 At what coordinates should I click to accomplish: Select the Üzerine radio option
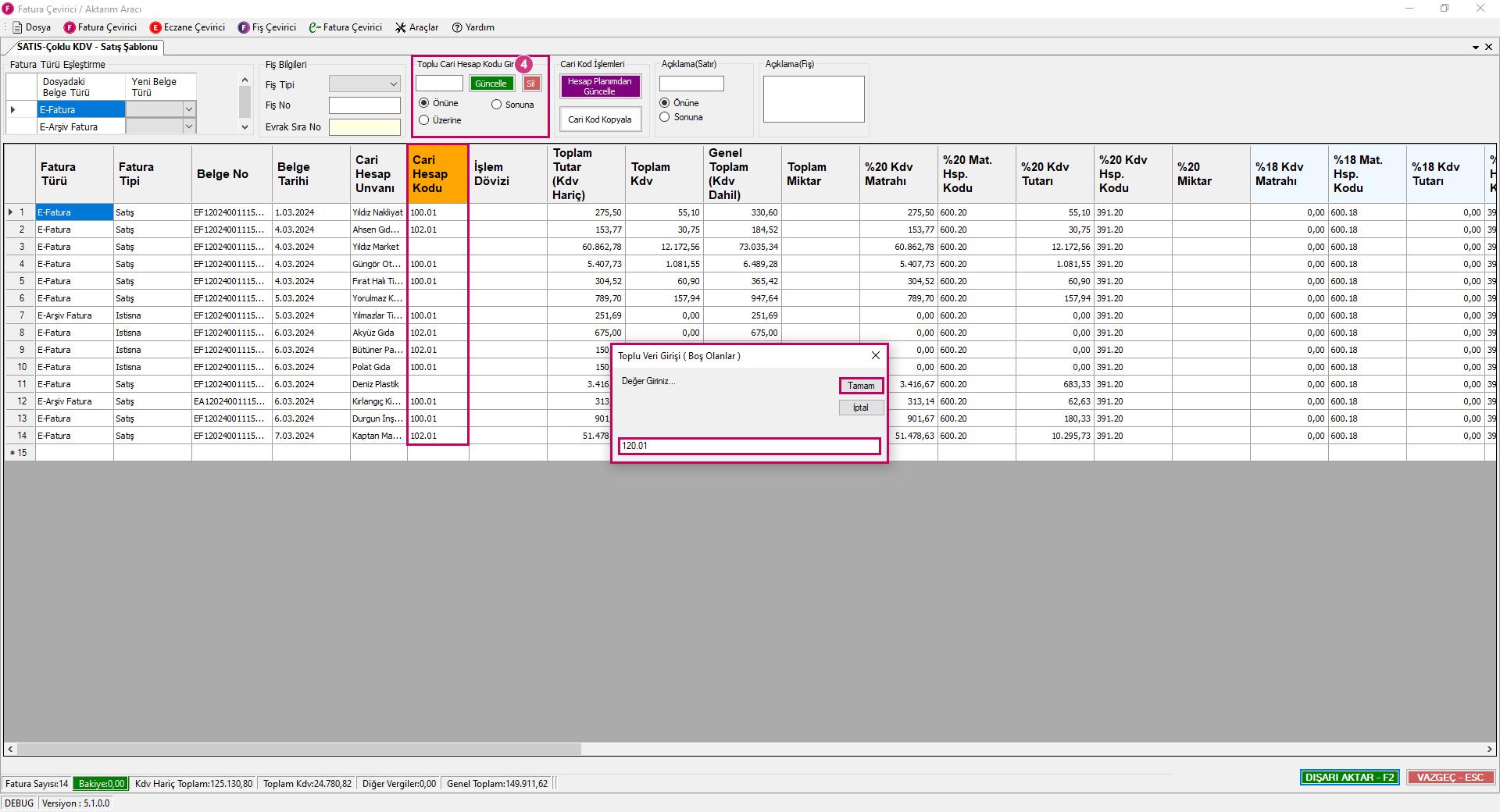[x=424, y=120]
